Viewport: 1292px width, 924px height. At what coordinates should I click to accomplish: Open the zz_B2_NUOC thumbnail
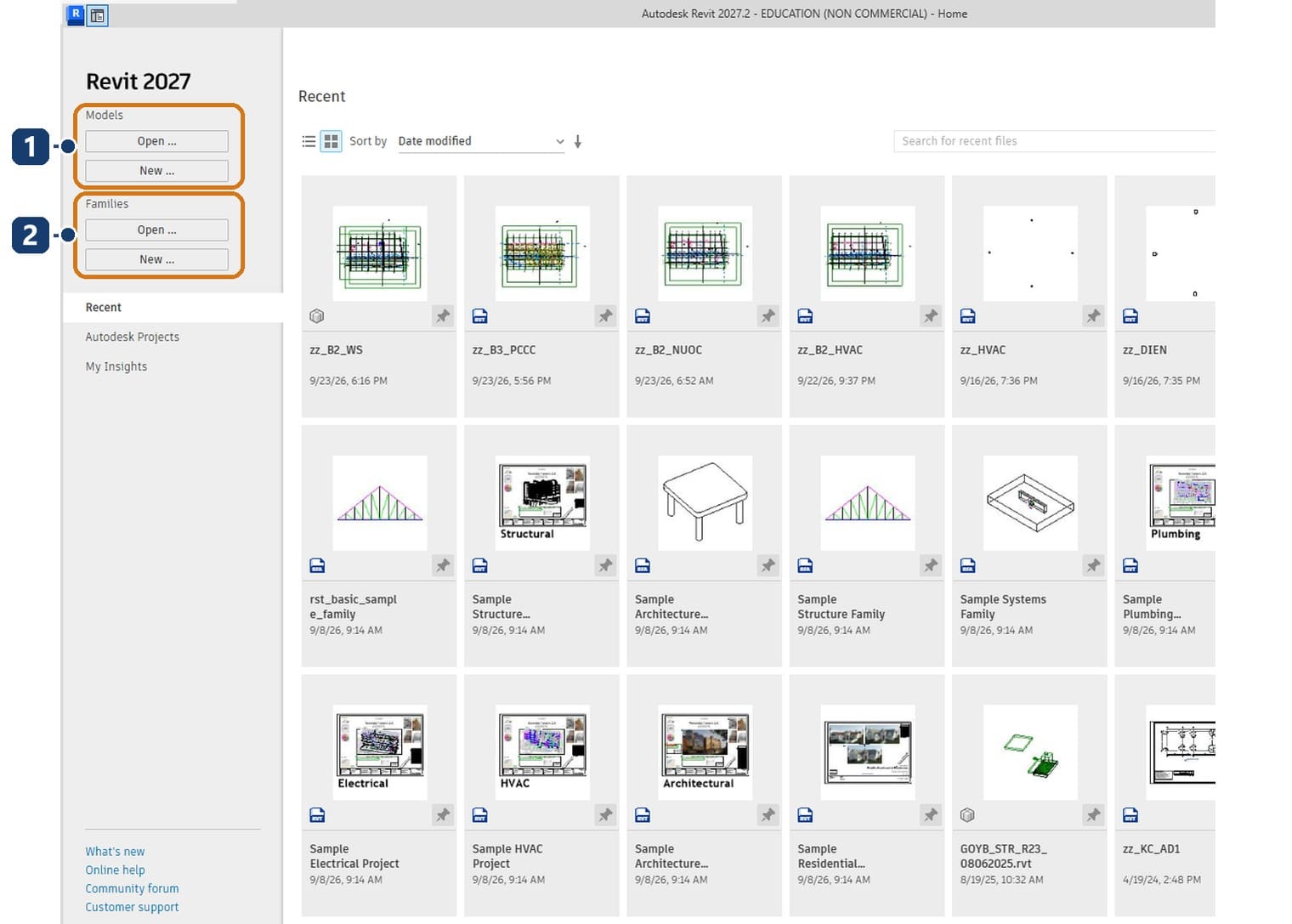coord(705,253)
